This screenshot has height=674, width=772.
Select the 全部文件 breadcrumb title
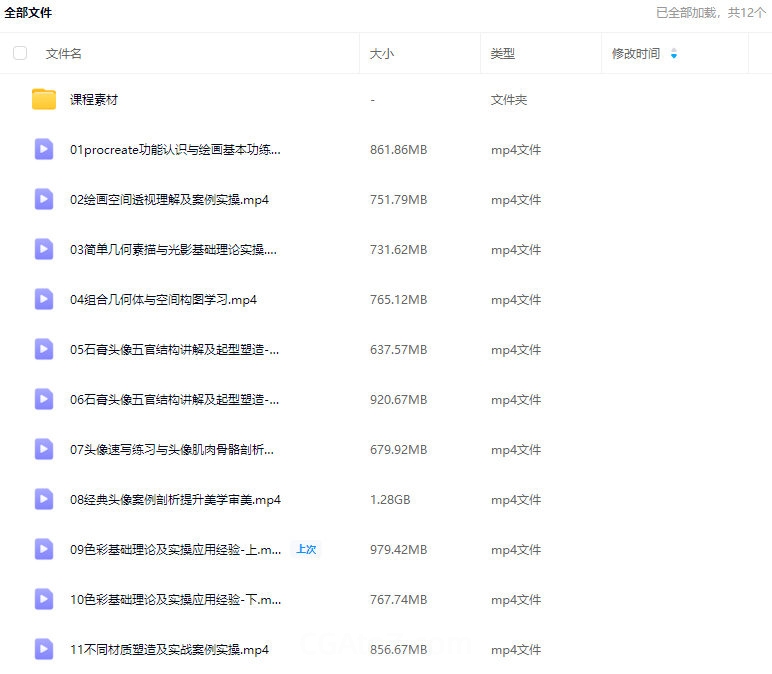(x=28, y=13)
